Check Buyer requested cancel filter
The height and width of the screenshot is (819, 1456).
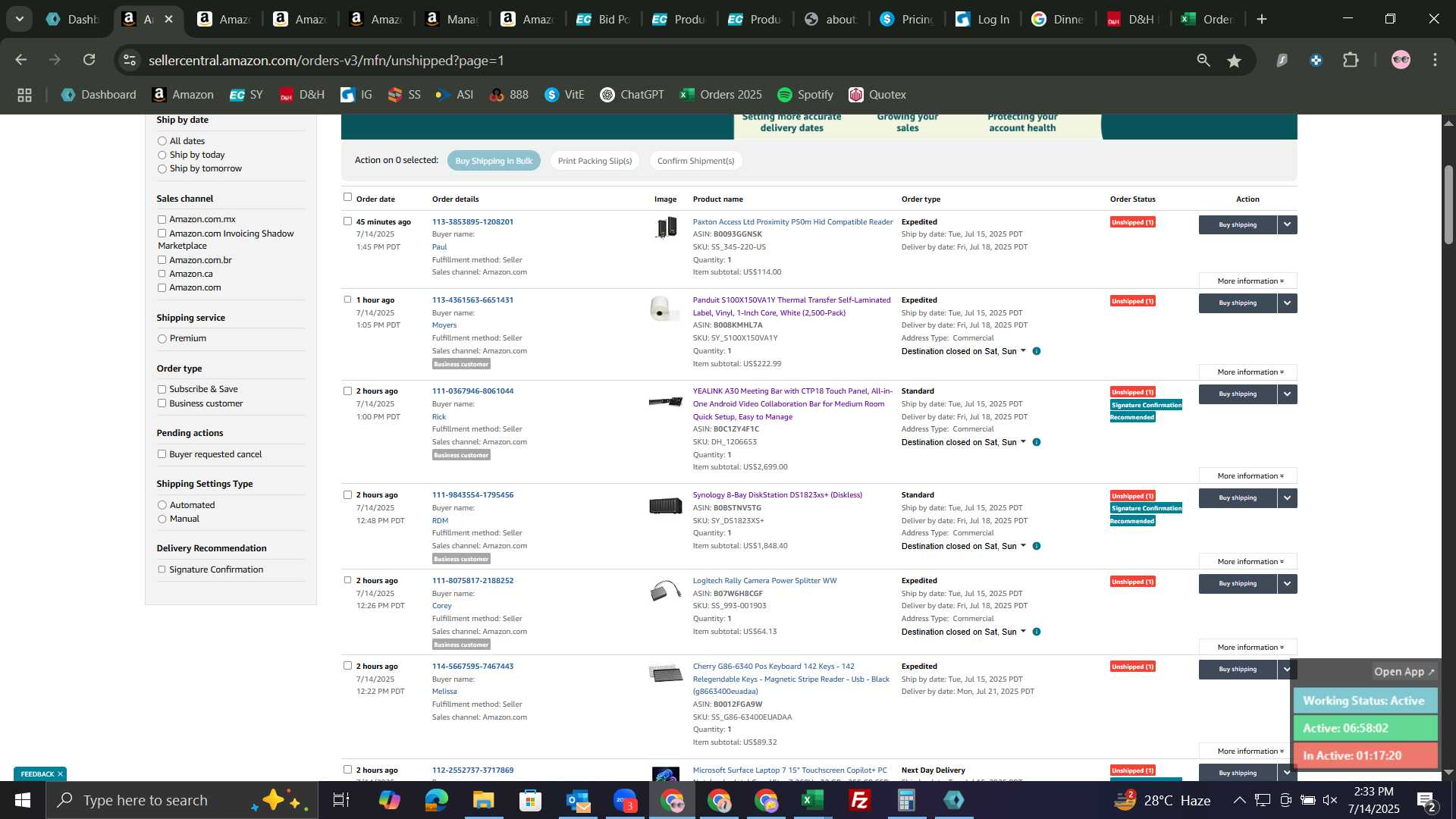162,454
